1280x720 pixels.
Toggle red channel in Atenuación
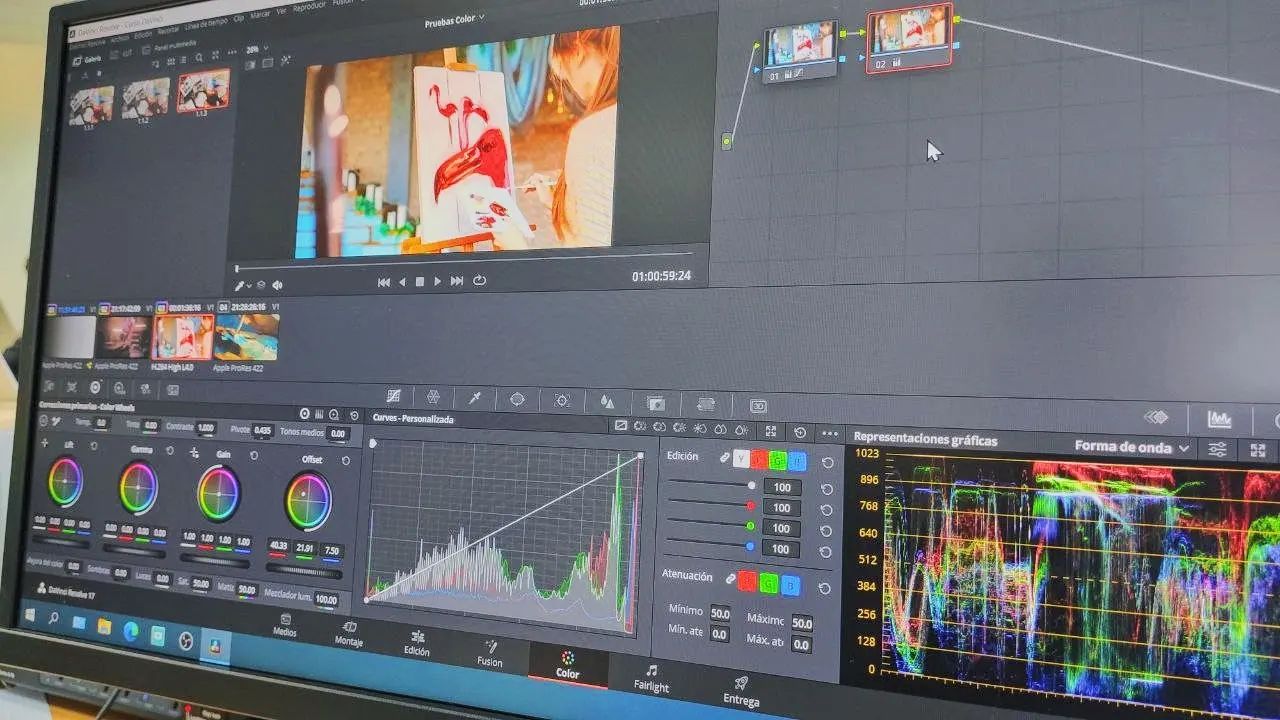tap(747, 581)
